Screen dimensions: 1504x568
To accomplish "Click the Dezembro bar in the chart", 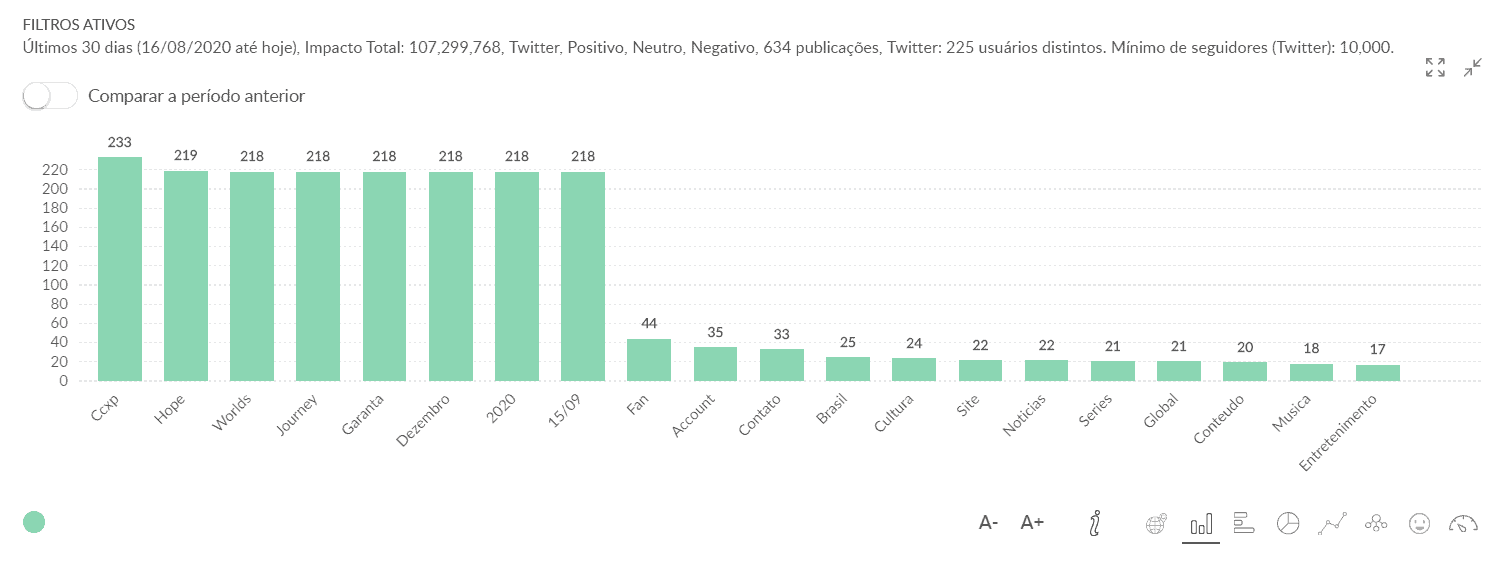I will click(x=451, y=276).
